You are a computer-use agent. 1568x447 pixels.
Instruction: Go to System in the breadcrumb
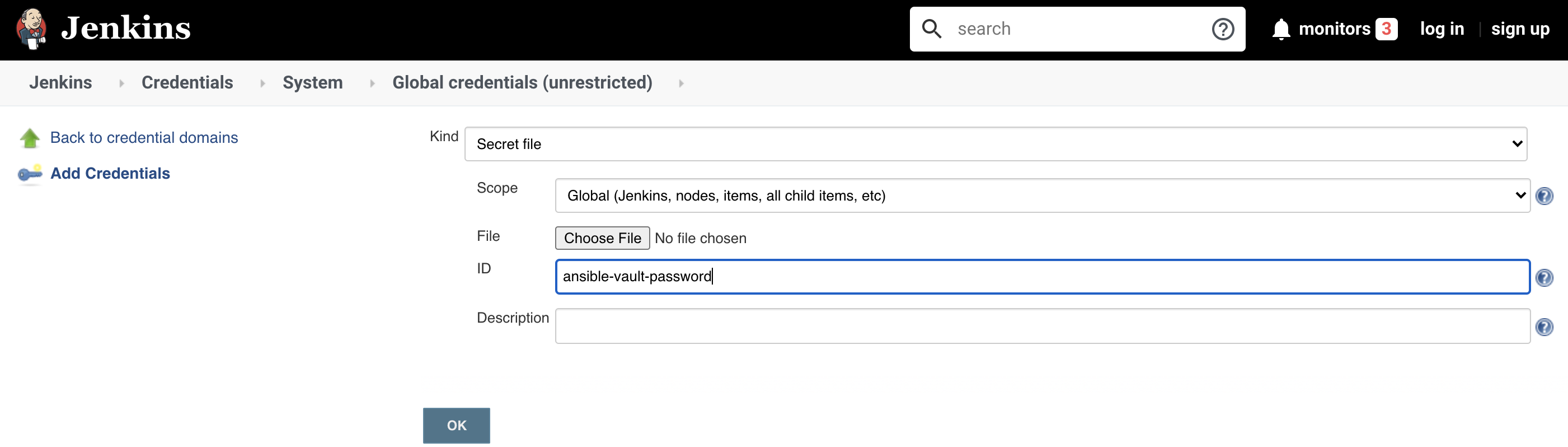coord(312,83)
